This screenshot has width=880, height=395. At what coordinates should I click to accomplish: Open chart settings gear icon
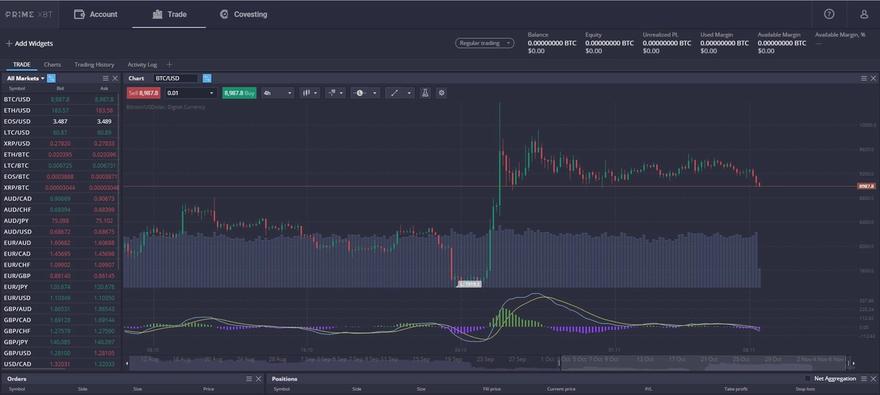pyautogui.click(x=442, y=93)
